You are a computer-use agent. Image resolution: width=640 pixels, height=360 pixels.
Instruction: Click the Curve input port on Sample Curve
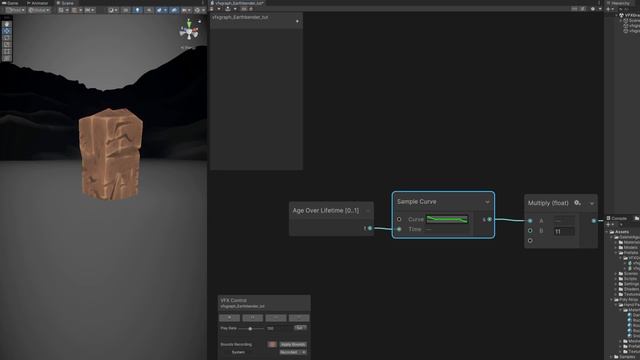pos(399,219)
